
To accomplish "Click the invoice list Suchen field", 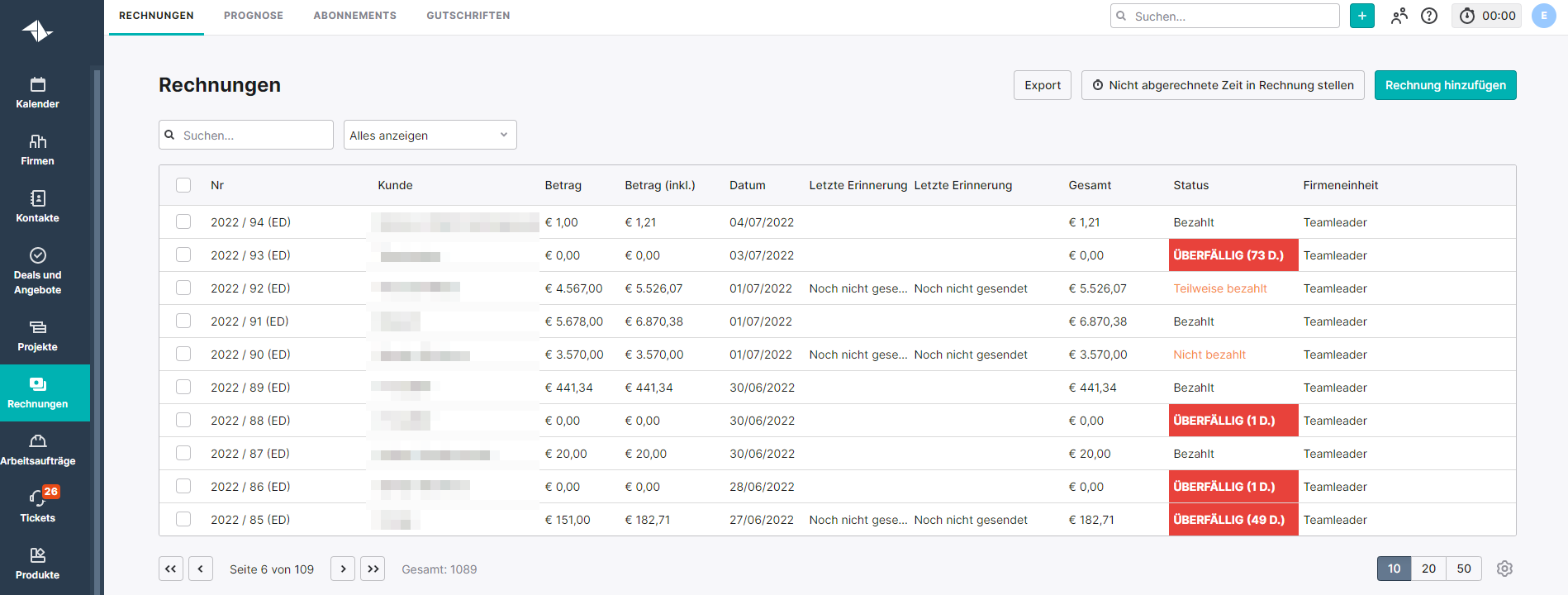I will point(252,135).
